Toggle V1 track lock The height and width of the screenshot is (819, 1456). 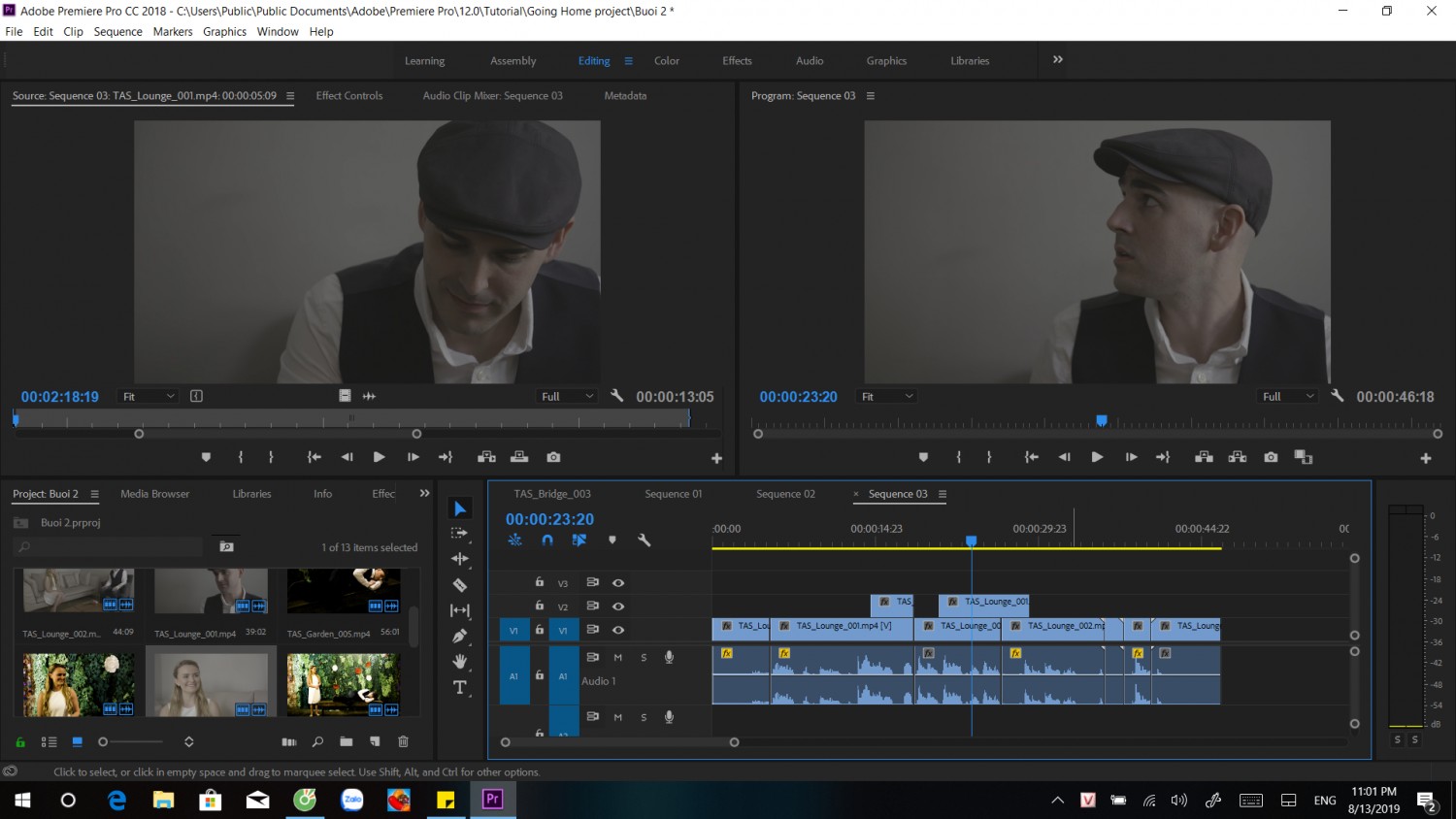point(540,630)
